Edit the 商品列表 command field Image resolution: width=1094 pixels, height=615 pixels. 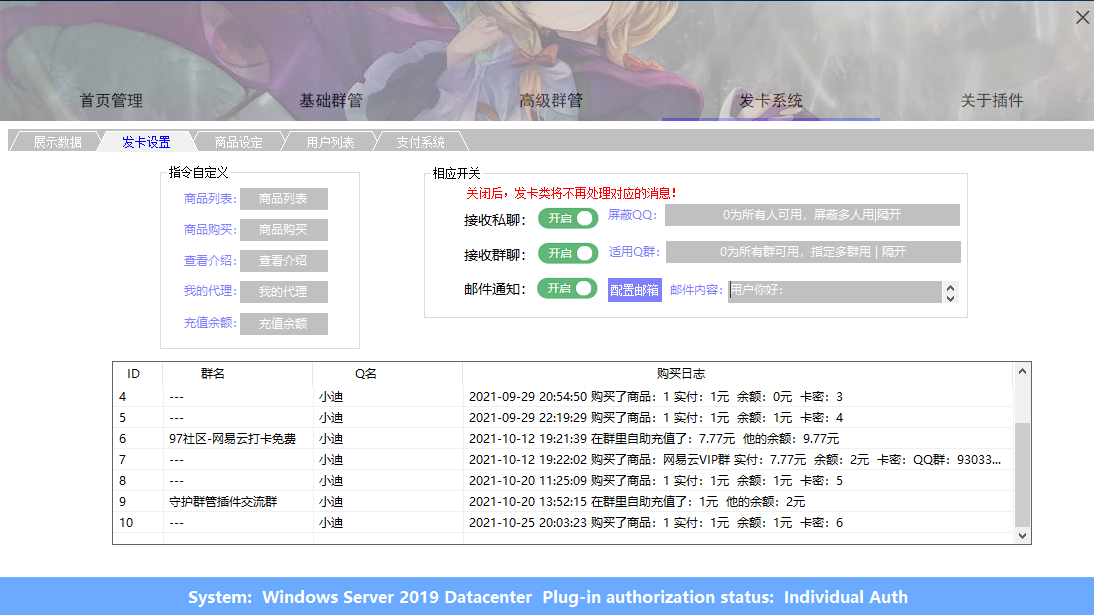click(x=283, y=199)
